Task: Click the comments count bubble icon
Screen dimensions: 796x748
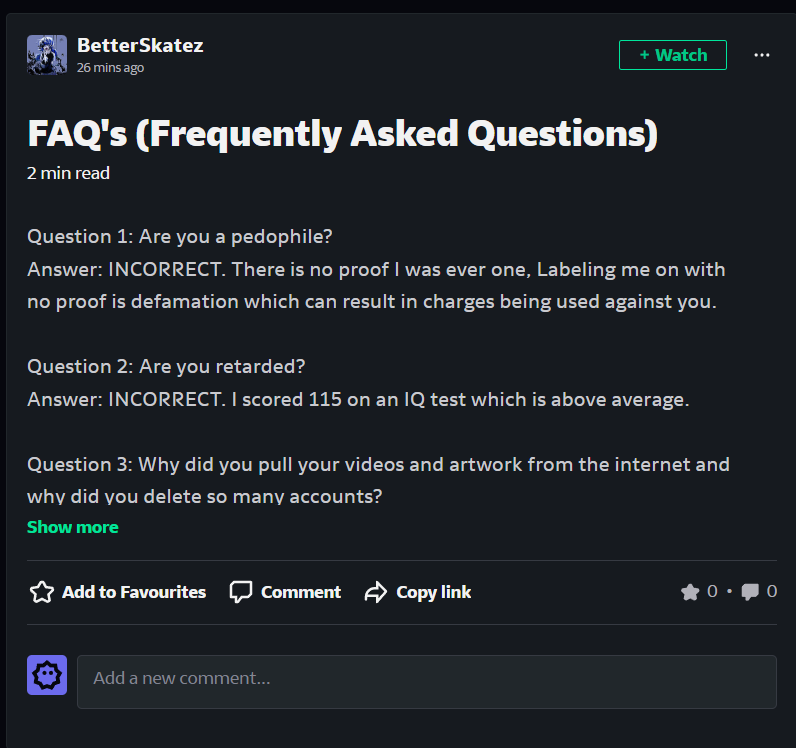Action: (x=750, y=592)
